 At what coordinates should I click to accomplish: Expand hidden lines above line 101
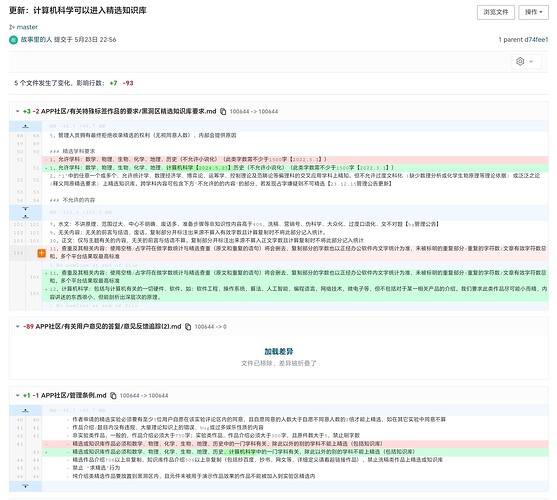click(x=25, y=216)
